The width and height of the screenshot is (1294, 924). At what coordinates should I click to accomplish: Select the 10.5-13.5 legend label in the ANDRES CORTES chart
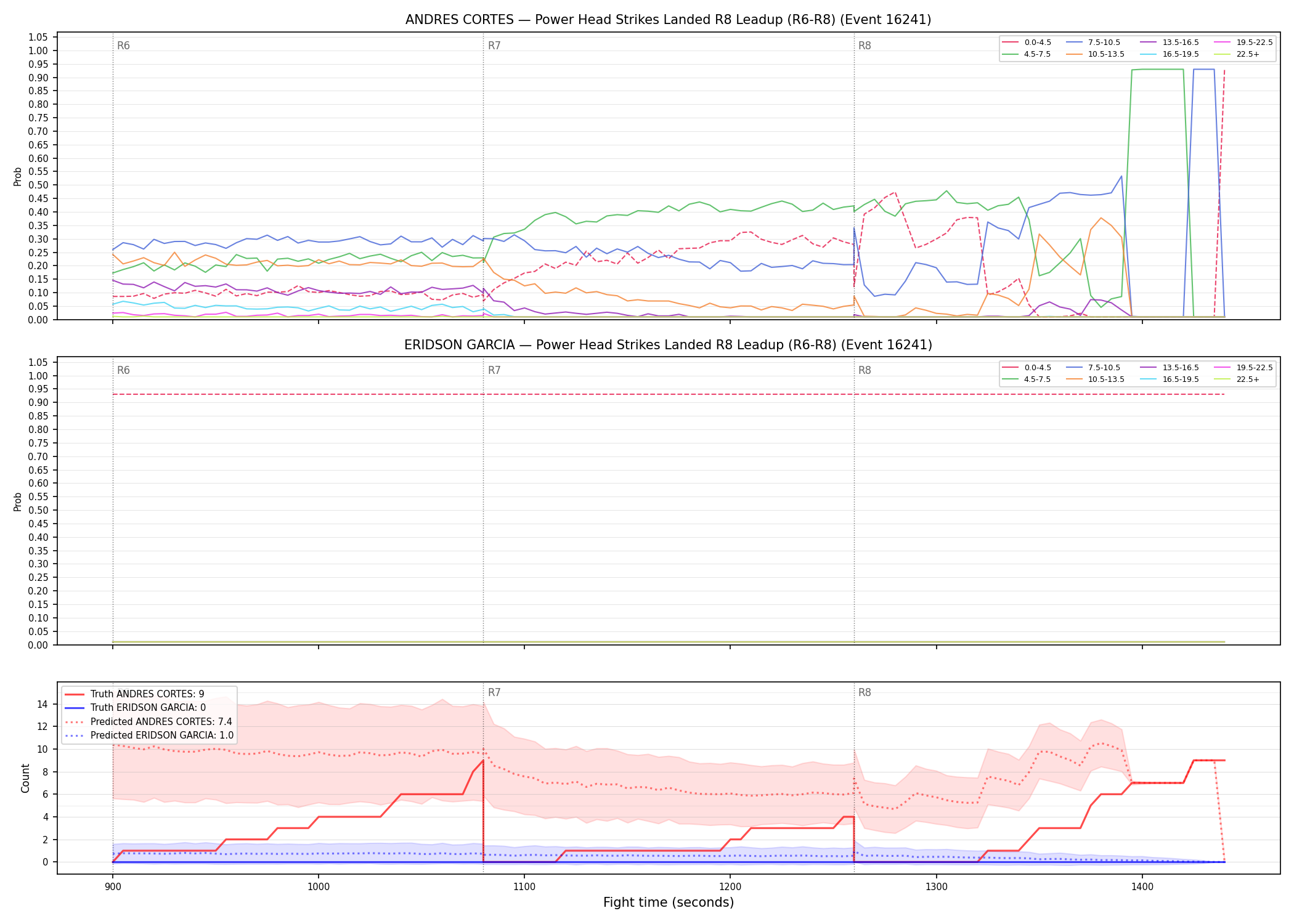pyautogui.click(x=1106, y=54)
